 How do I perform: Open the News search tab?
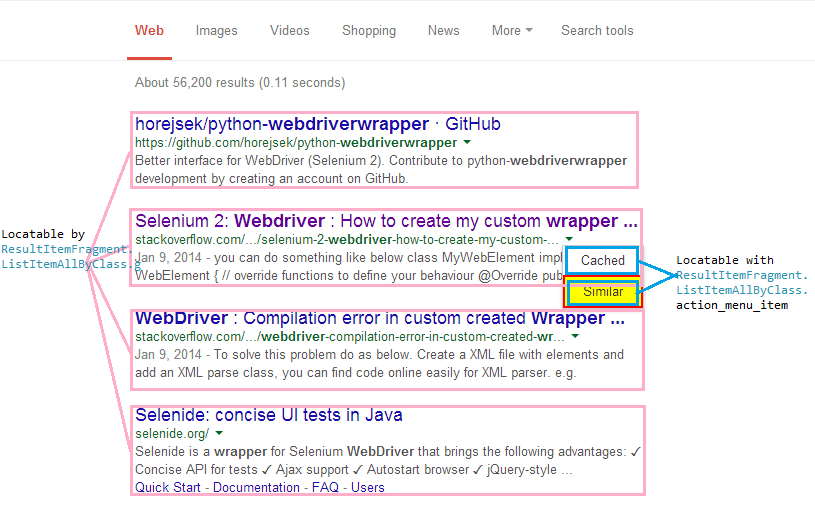[x=443, y=31]
